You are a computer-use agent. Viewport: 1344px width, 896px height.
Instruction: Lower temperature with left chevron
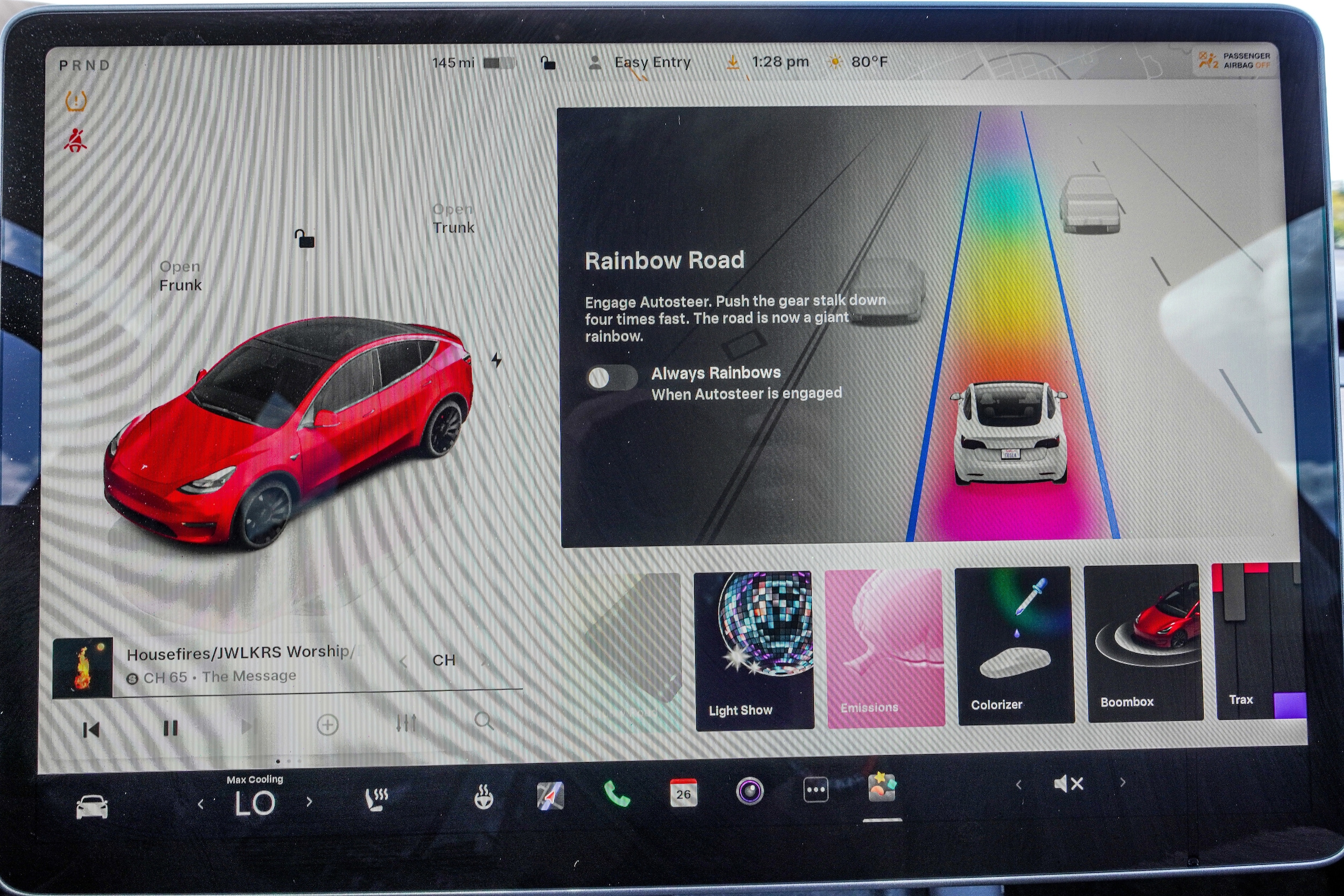(201, 805)
